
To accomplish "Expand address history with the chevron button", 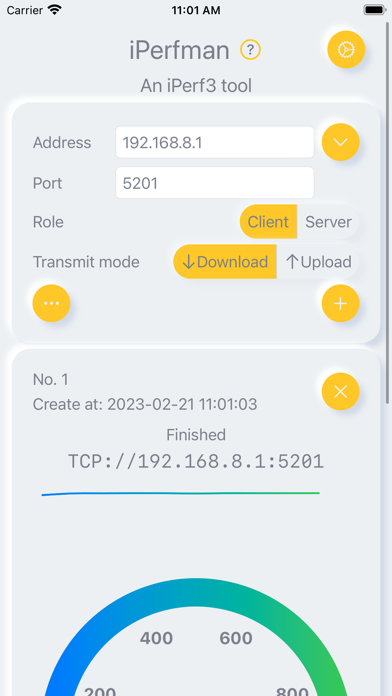I will tap(340, 142).
